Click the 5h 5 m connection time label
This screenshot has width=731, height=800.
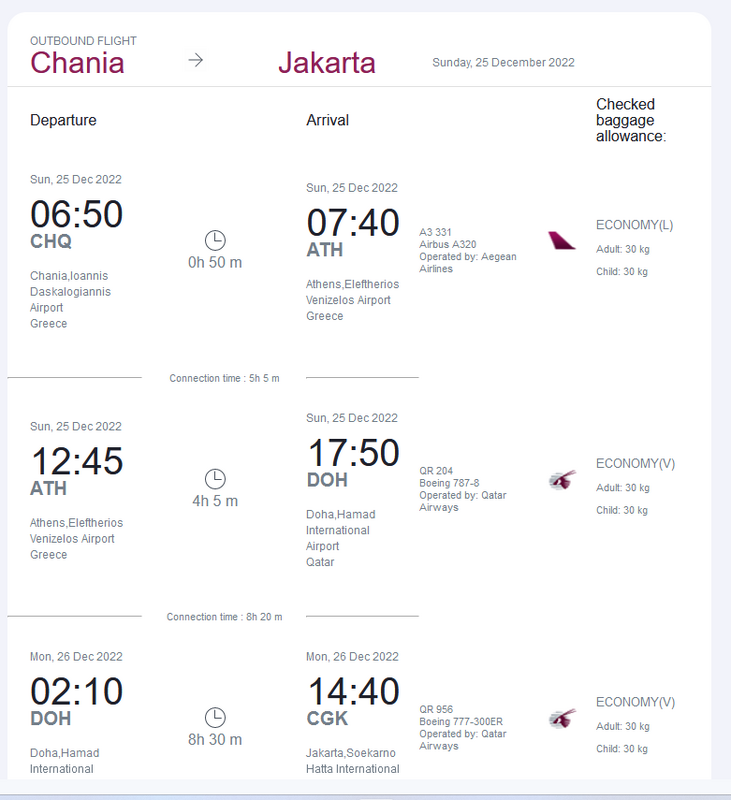point(224,378)
